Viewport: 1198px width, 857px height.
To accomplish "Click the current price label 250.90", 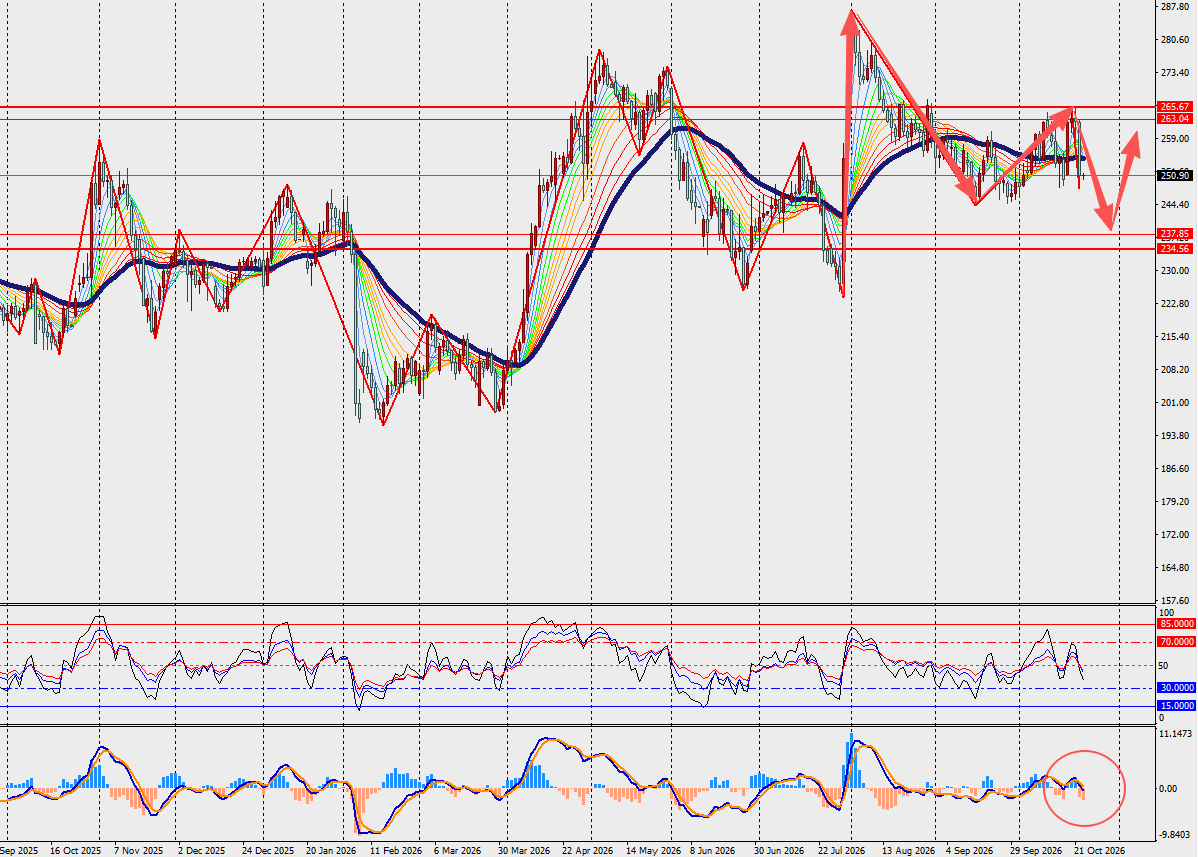I will pos(1174,176).
